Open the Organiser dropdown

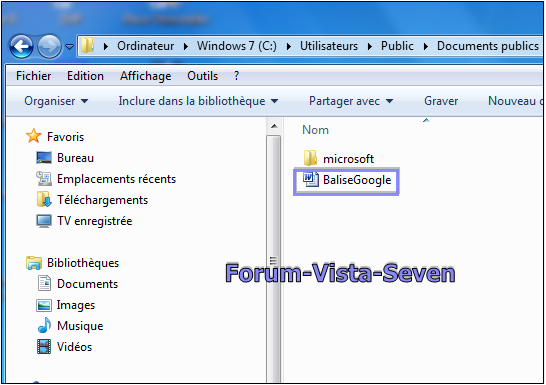pos(56,101)
